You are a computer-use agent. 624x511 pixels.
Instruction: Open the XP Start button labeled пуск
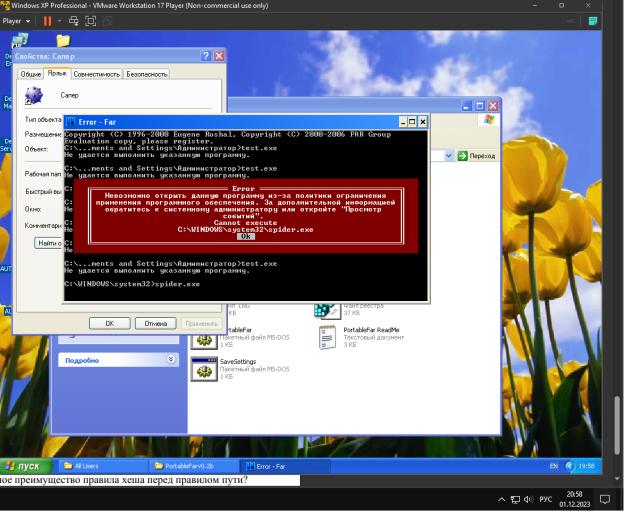[x=26, y=466]
